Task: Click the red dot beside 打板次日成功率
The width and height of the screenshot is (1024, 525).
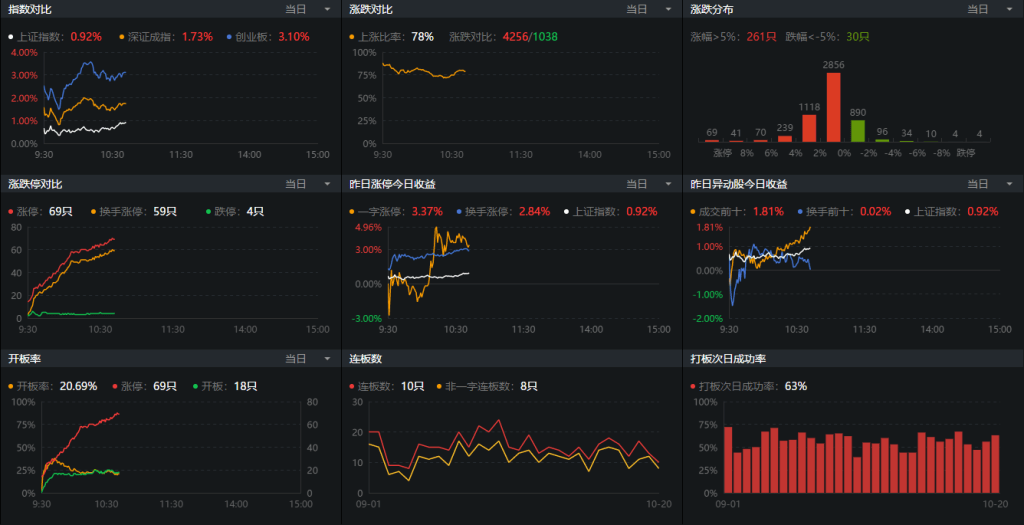Action: point(694,386)
